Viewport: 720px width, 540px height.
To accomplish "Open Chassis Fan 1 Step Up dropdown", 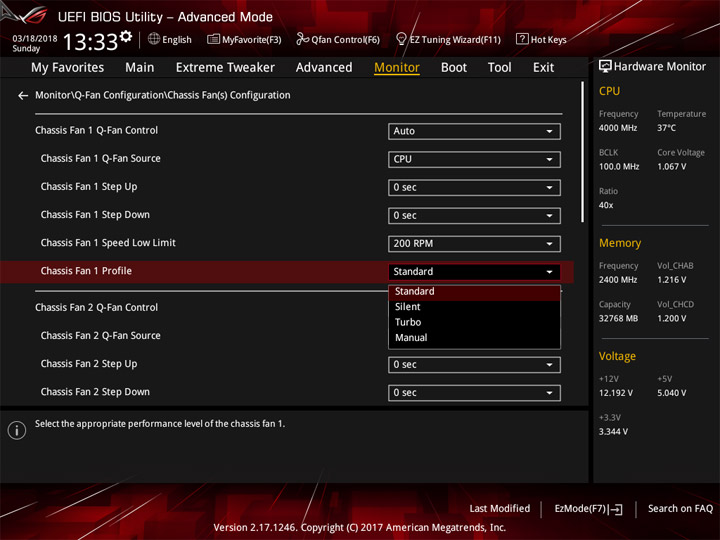I will (474, 187).
